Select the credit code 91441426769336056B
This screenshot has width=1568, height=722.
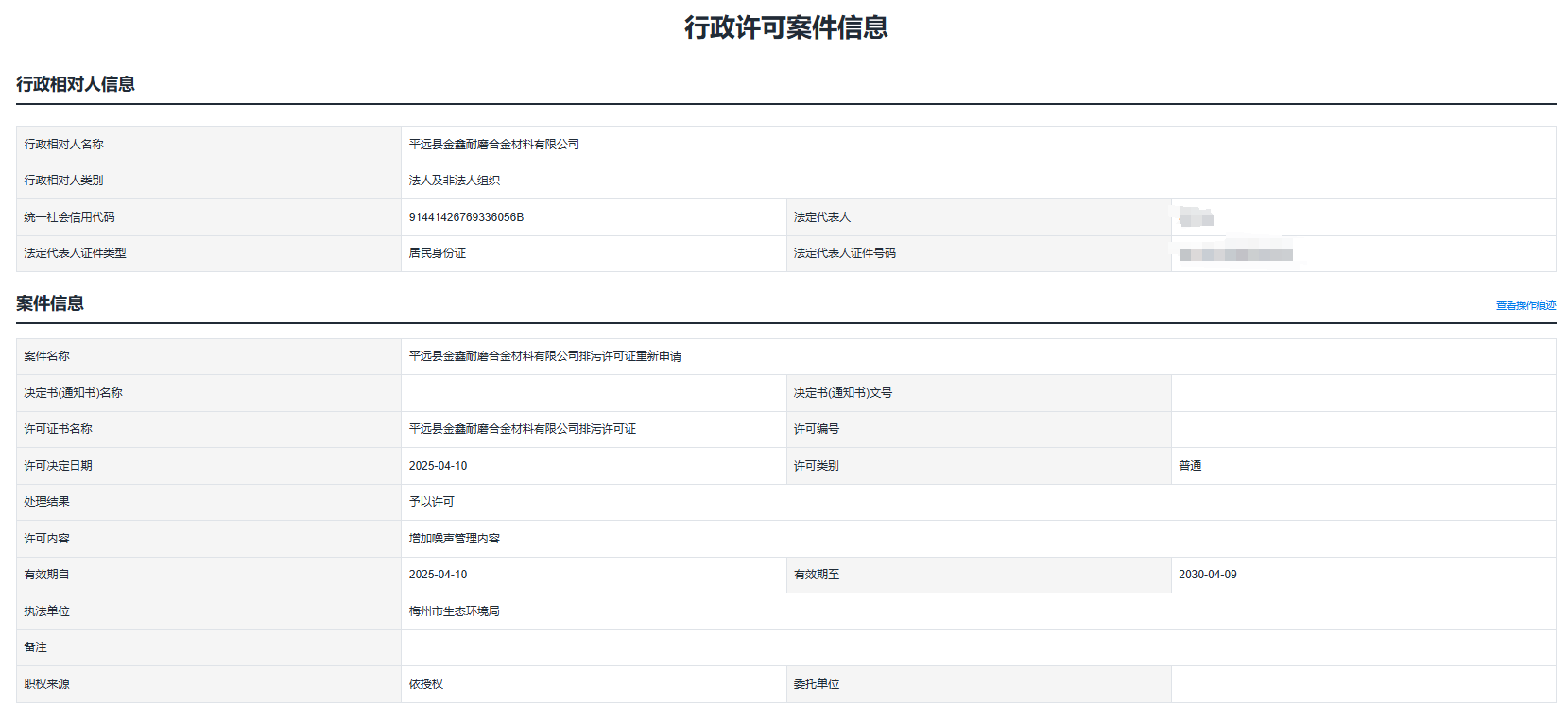click(x=466, y=217)
